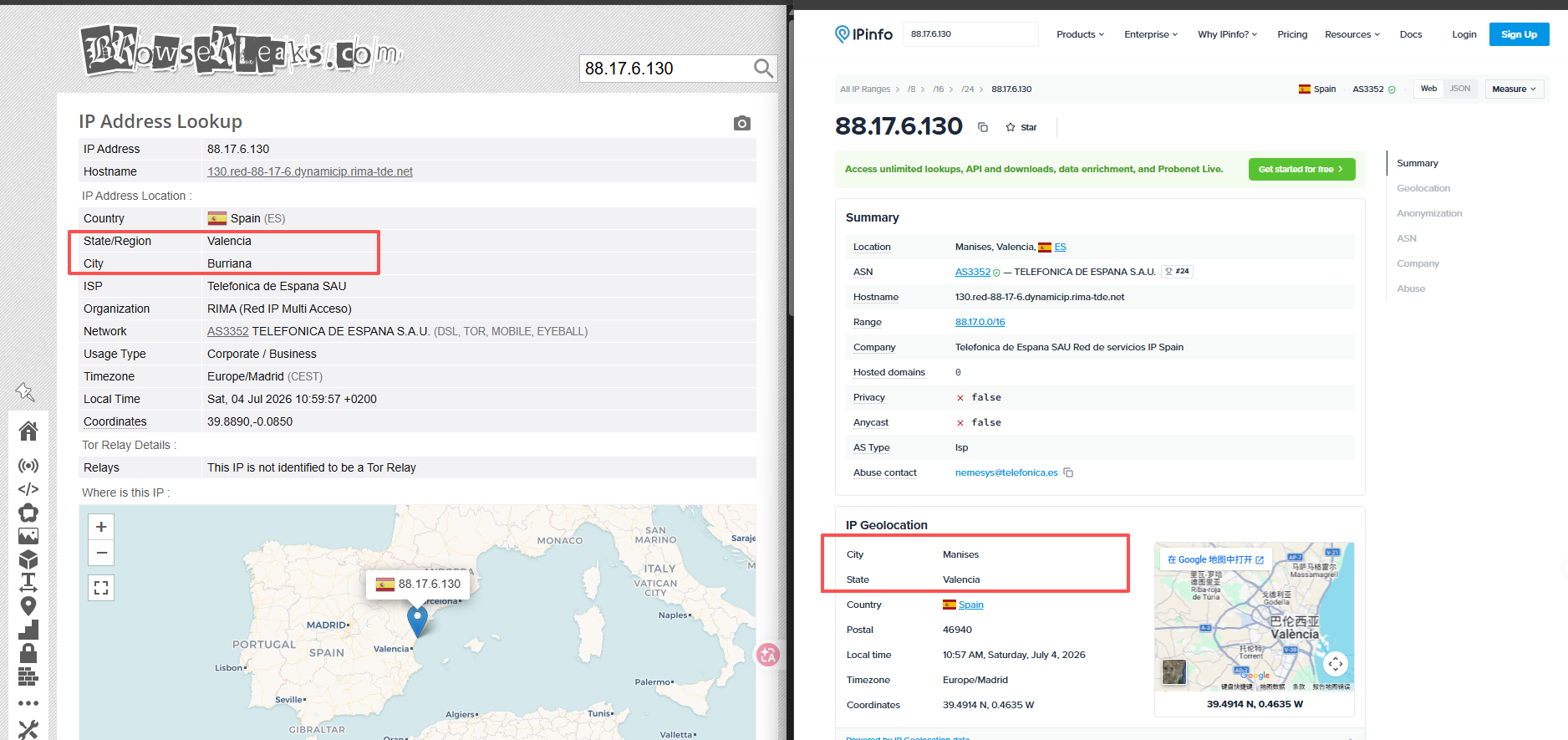Click the Sign Up button
The image size is (1568, 740).
[x=1519, y=34]
